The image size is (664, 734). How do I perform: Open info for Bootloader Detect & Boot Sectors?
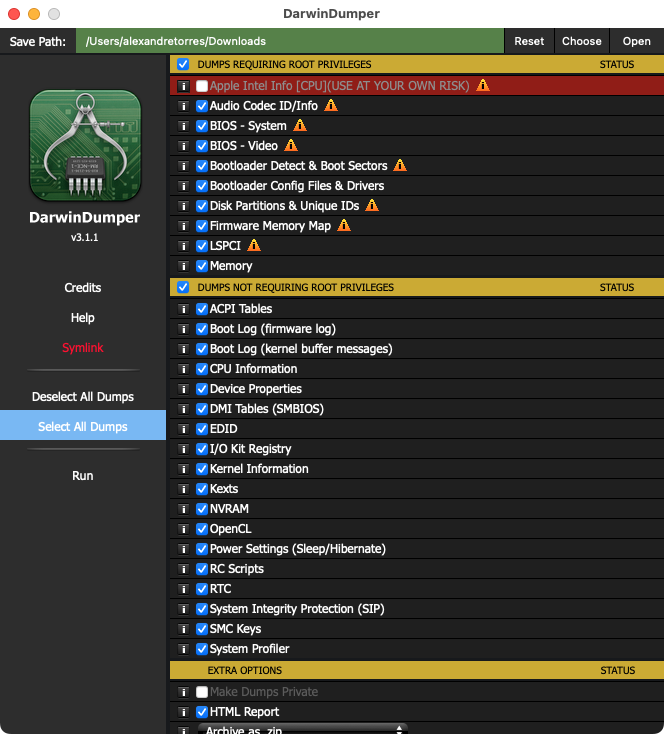pos(184,166)
